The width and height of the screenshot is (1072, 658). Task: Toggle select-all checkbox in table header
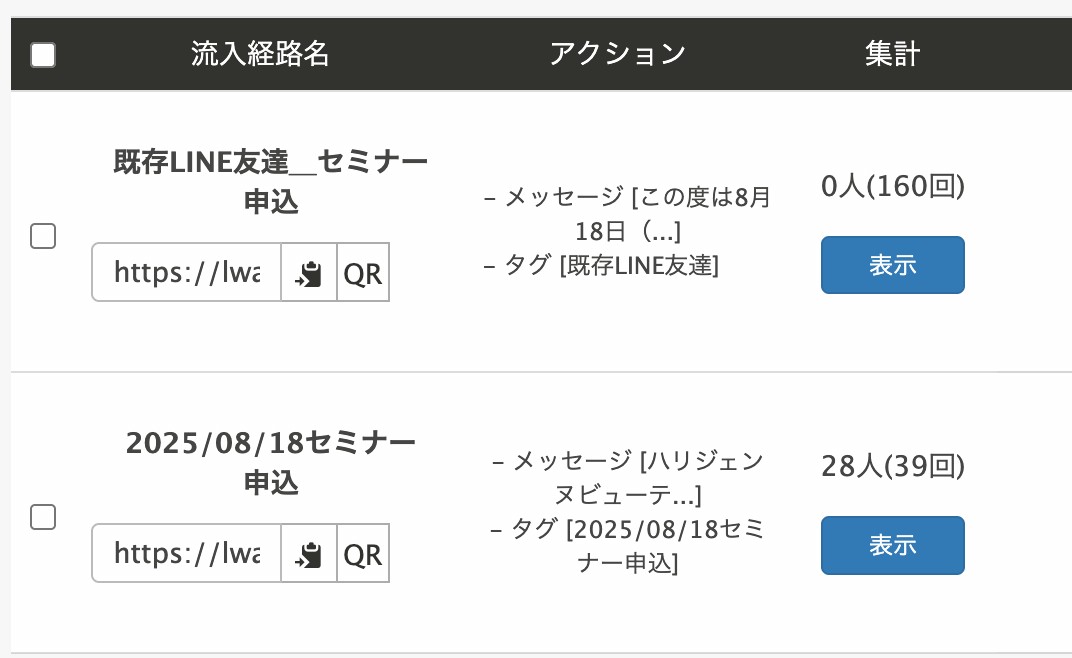click(x=43, y=55)
